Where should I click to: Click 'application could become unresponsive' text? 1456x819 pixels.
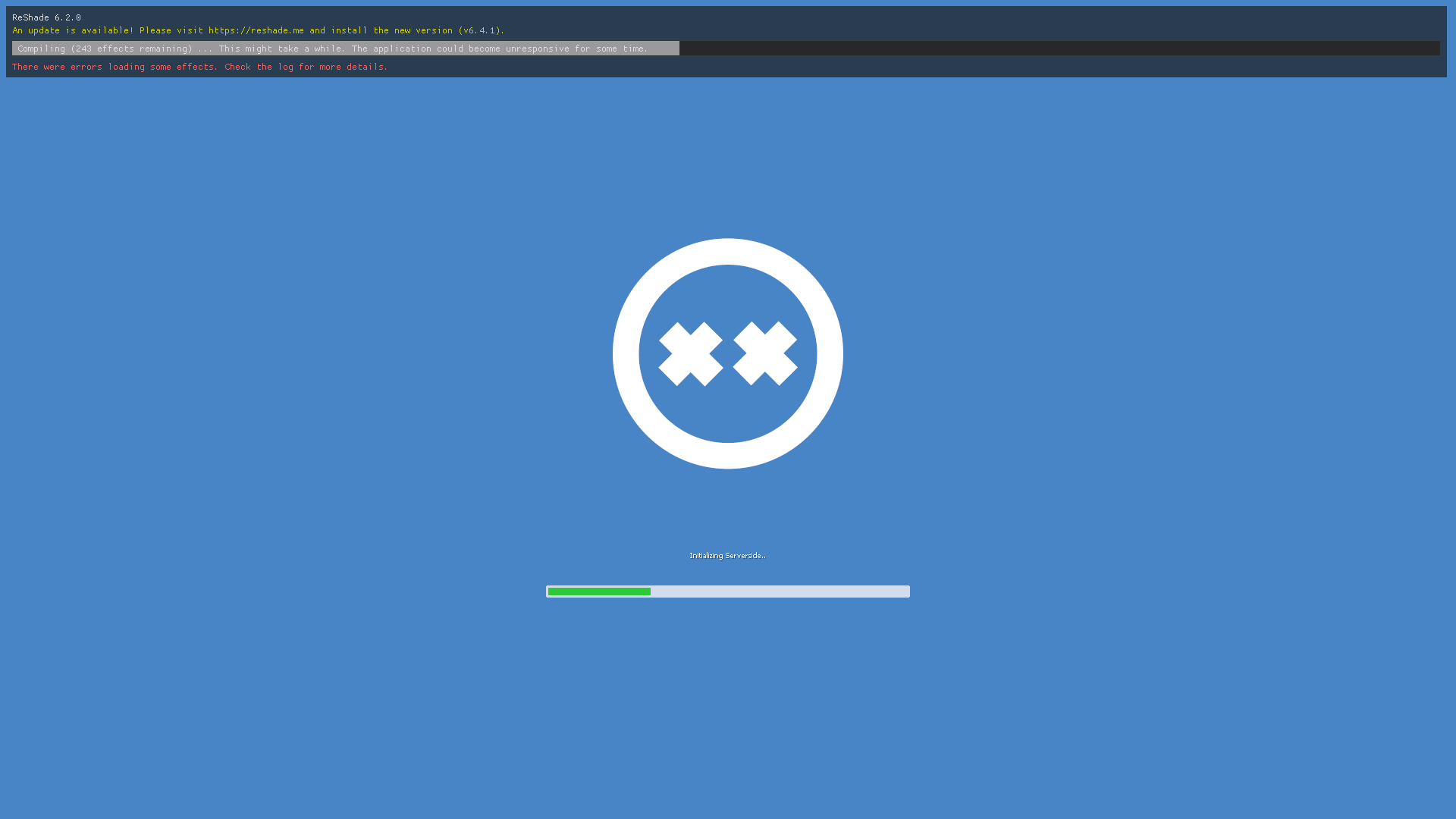(x=470, y=49)
